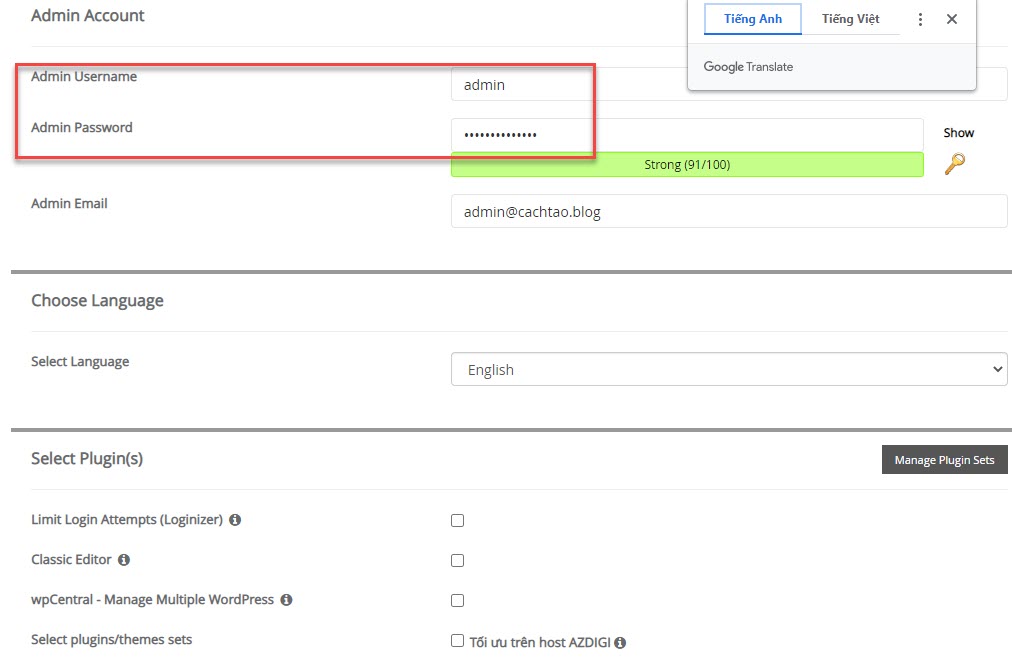The width and height of the screenshot is (1012, 665).
Task: Switch to the Tiếng Anh tab
Action: pos(753,19)
